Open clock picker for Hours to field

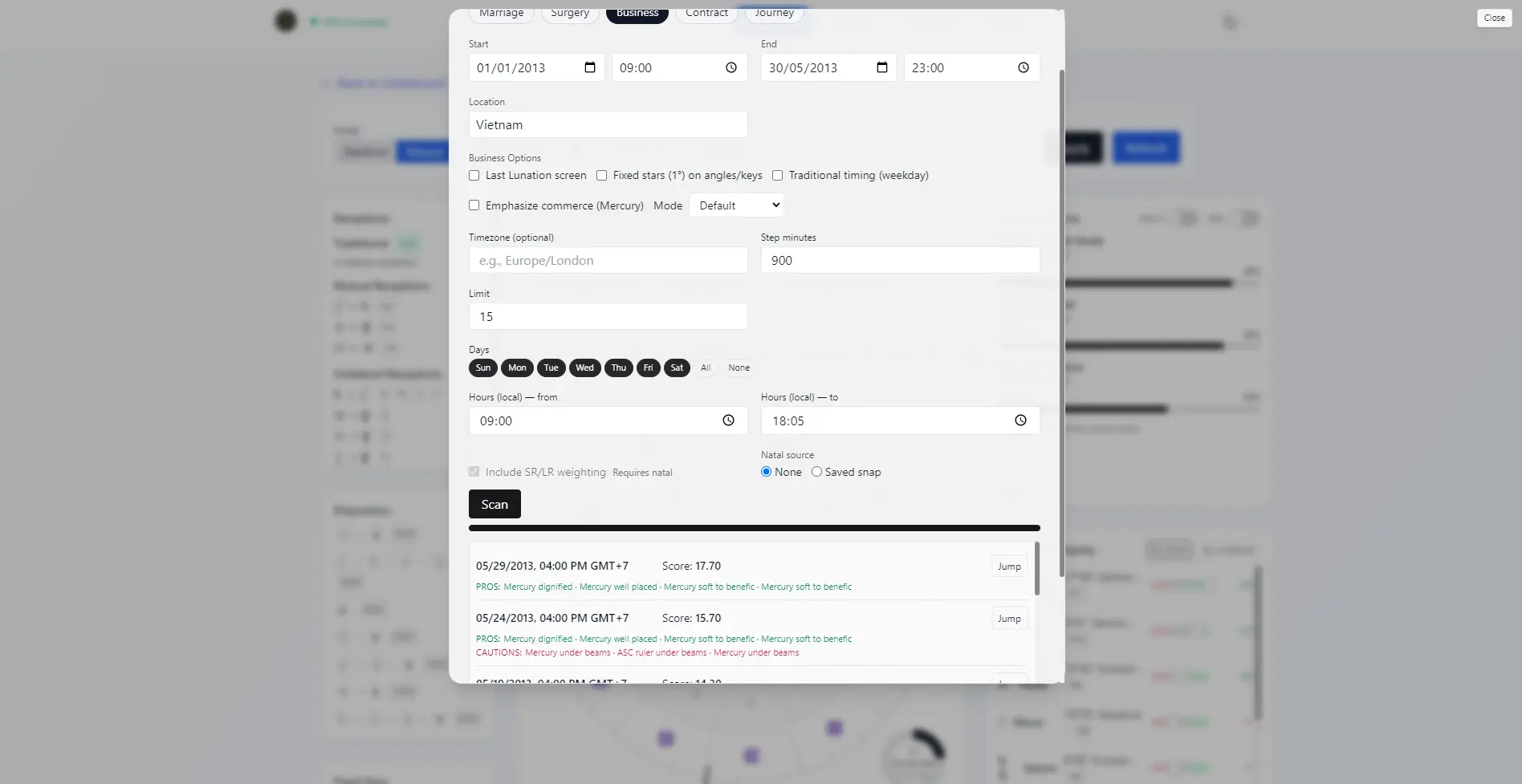(x=1020, y=420)
